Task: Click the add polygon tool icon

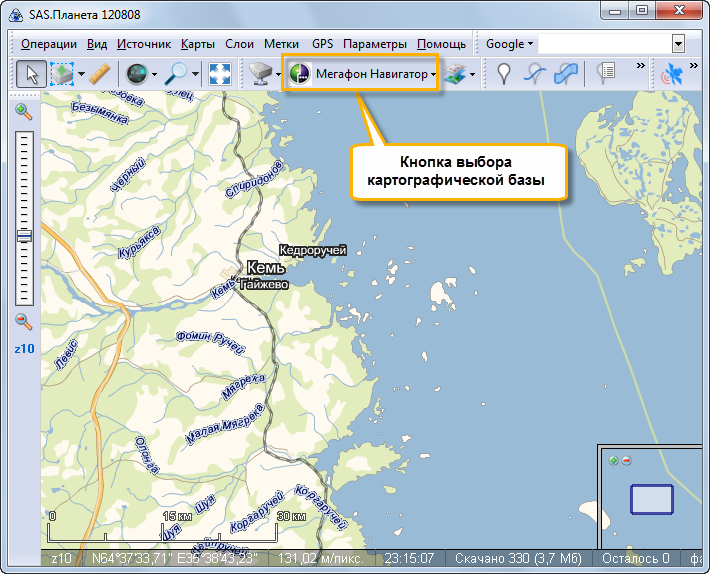Action: coord(566,73)
